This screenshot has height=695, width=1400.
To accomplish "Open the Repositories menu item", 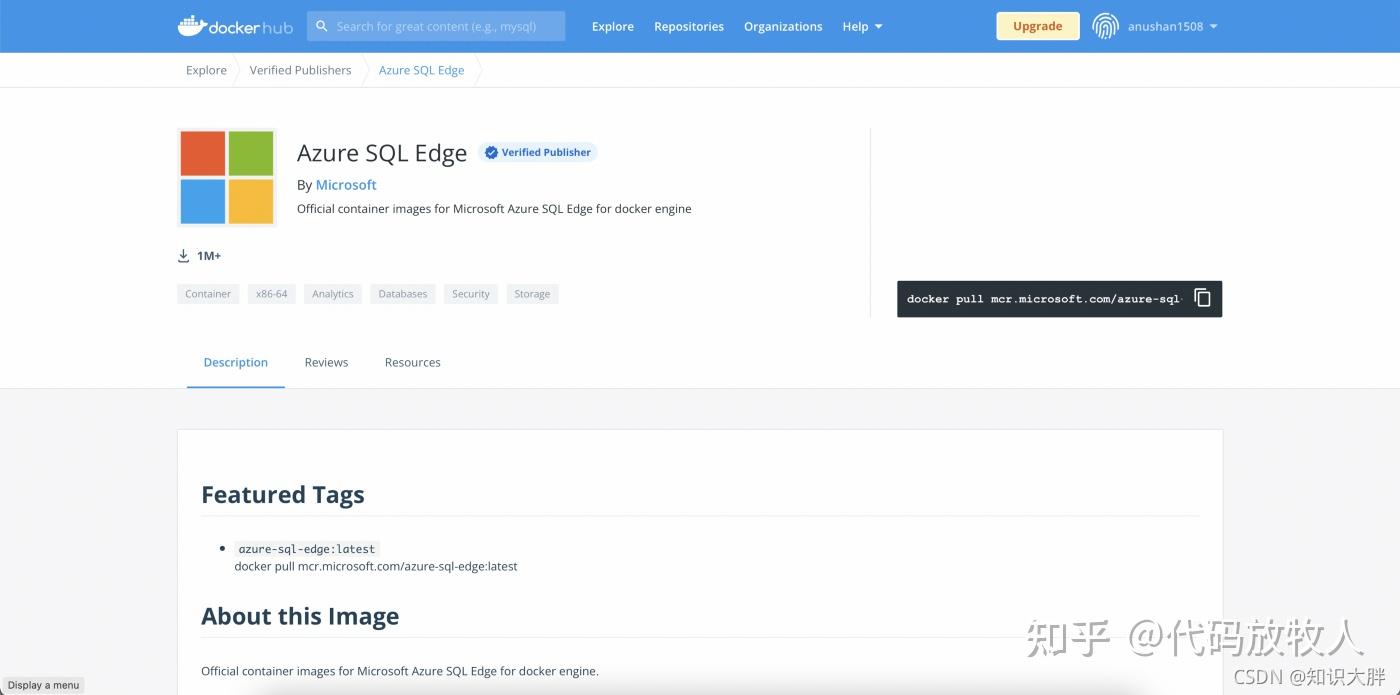I will coord(688,26).
